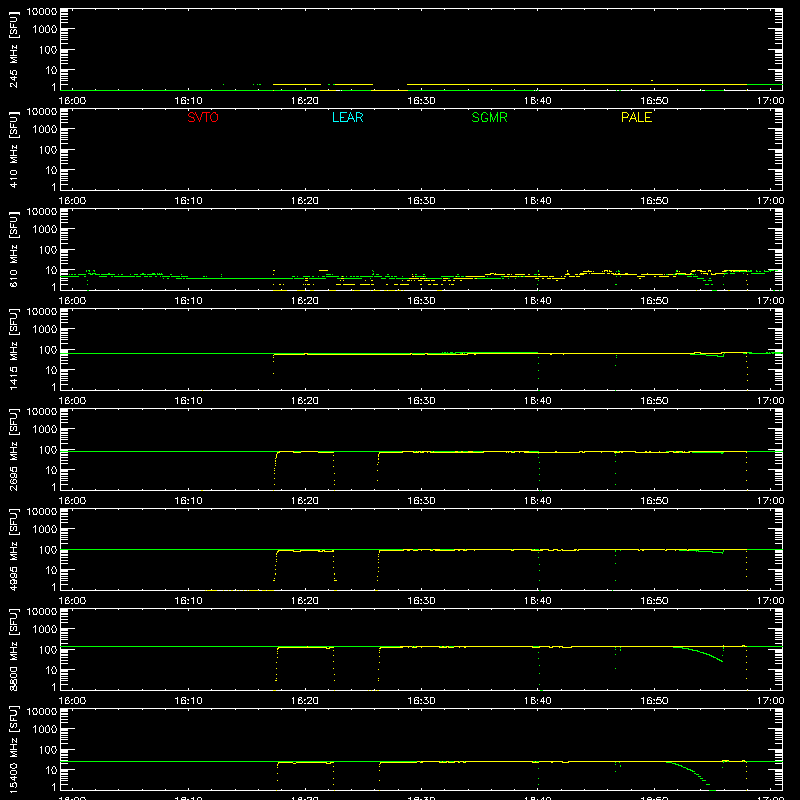This screenshot has width=800, height=800.
Task: Click the 16:00 tick under the 410 MHz panel
Action: tap(72, 201)
